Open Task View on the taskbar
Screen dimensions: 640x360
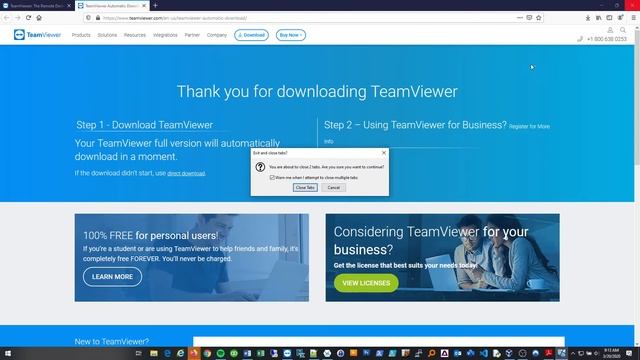[x=138, y=353]
